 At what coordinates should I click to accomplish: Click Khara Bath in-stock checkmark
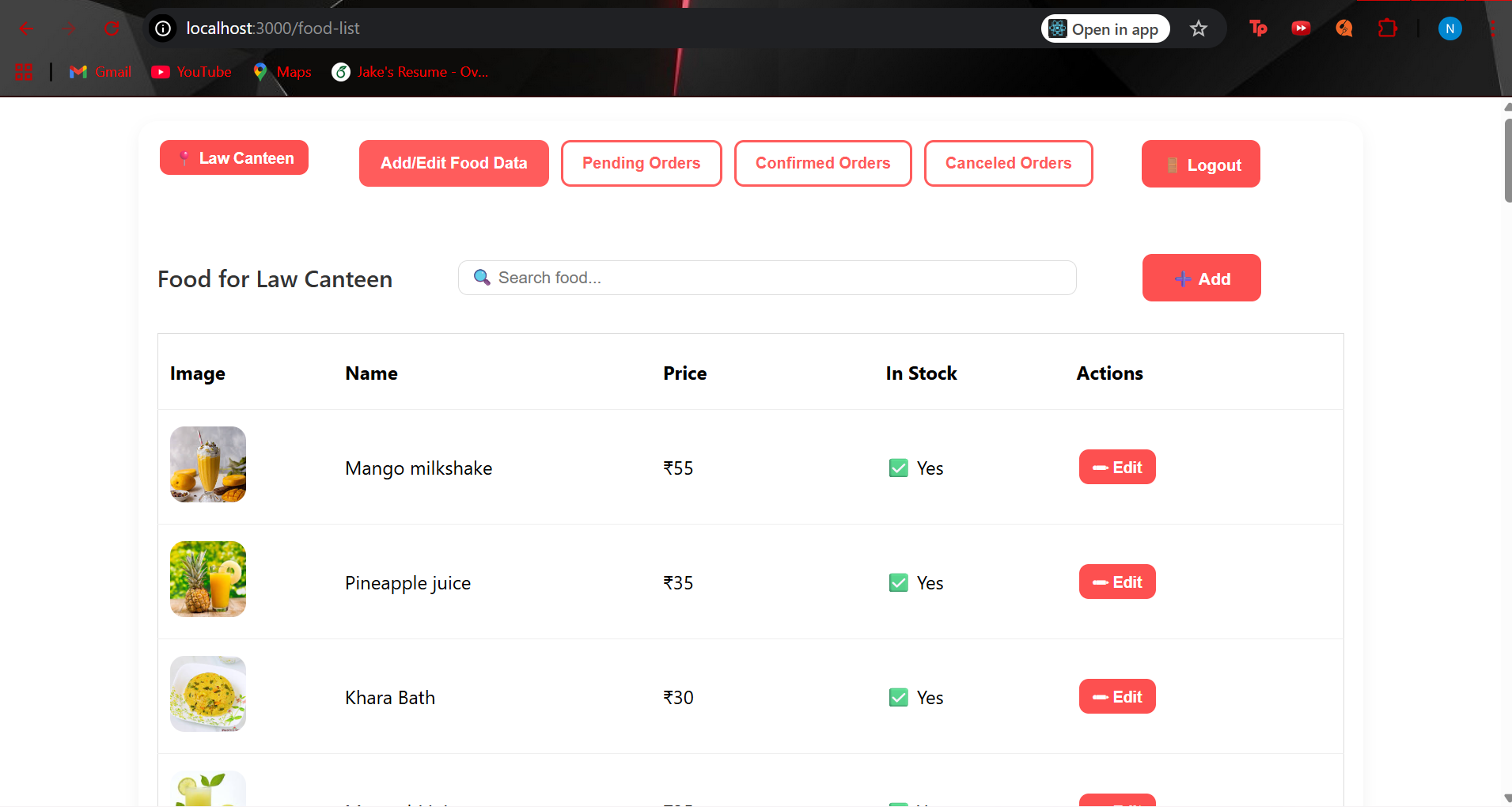coord(899,698)
